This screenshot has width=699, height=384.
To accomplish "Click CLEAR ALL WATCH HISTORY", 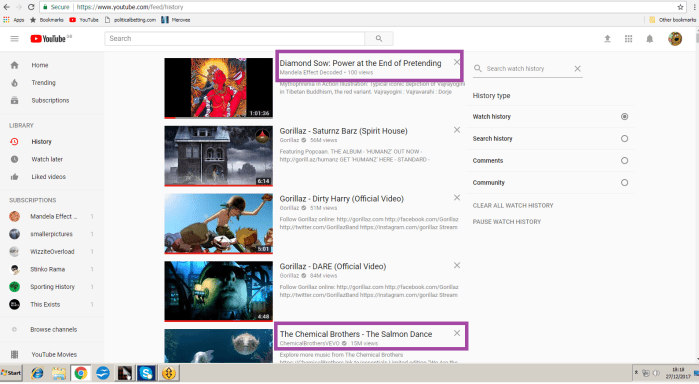I will 513,206.
